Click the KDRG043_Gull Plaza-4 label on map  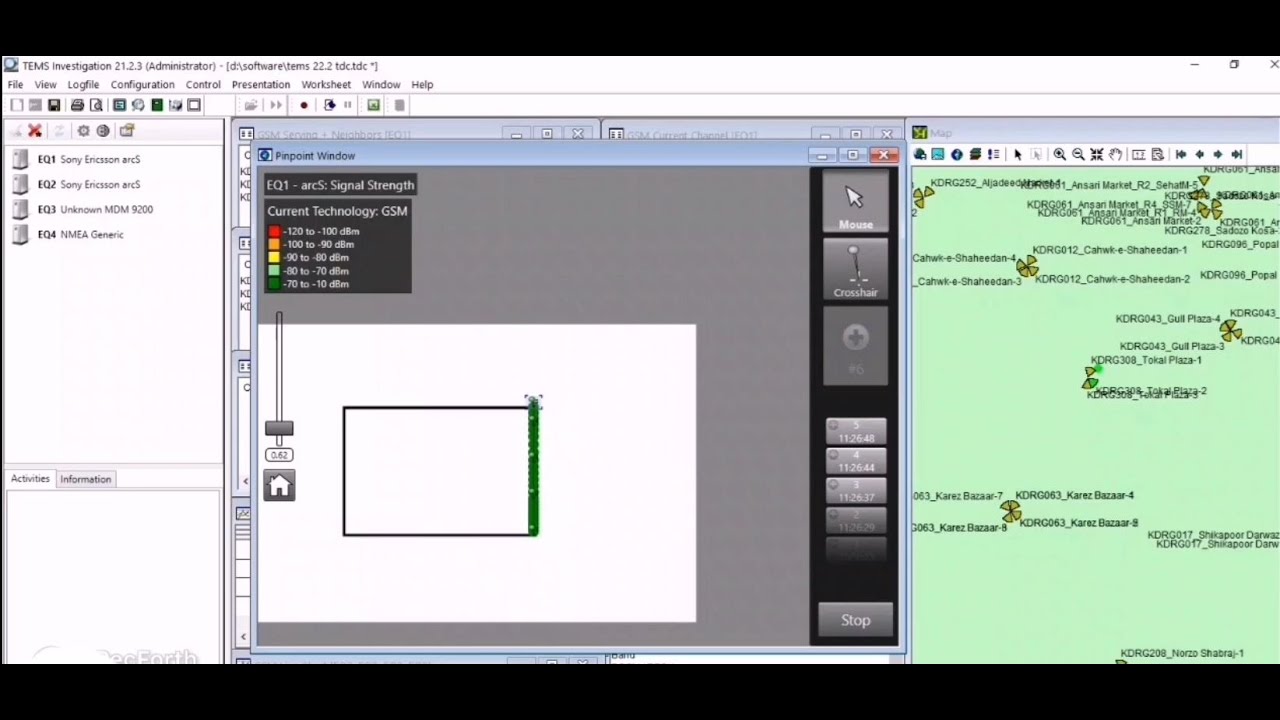point(1167,319)
